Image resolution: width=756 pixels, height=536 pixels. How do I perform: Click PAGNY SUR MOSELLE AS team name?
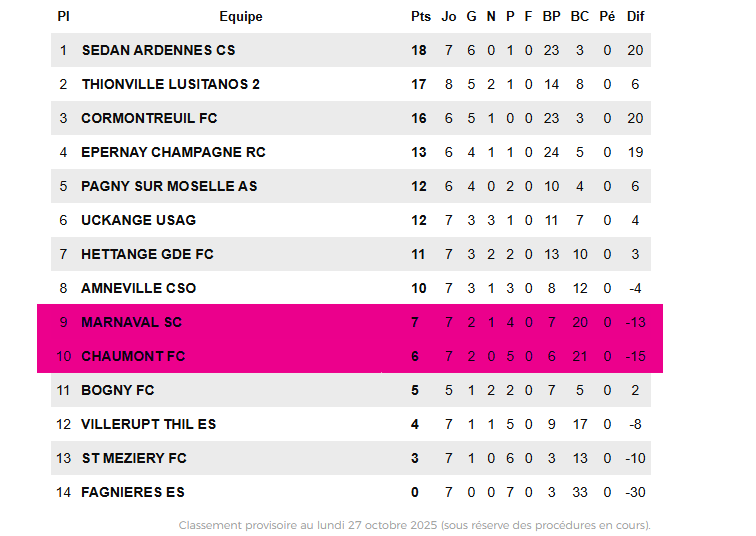point(169,186)
